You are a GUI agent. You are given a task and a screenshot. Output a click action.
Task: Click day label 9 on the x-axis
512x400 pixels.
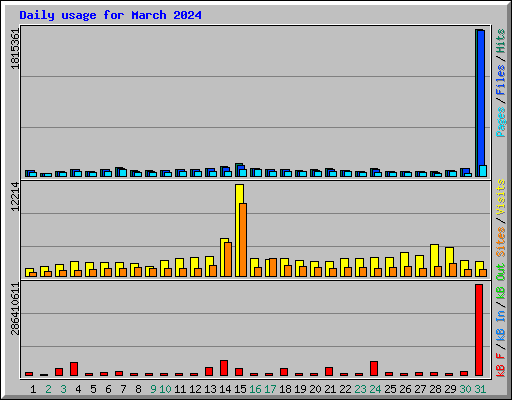coord(153,389)
